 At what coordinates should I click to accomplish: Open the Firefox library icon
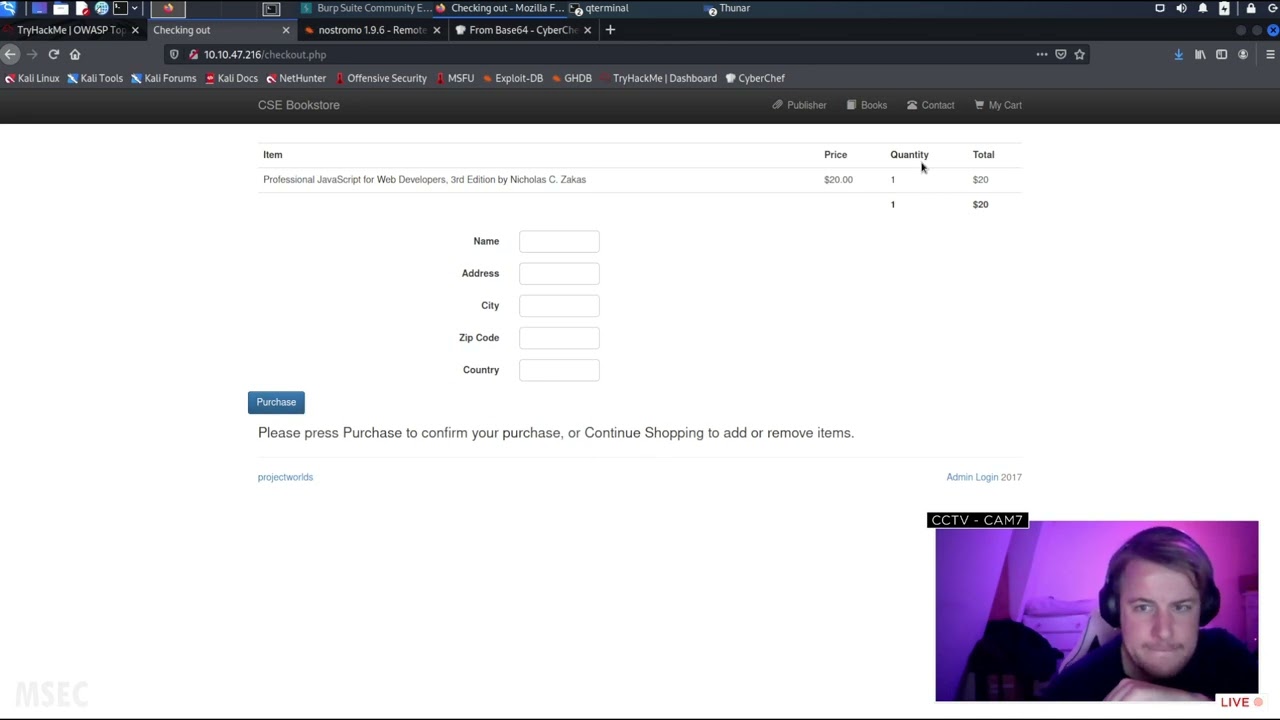coord(1200,55)
